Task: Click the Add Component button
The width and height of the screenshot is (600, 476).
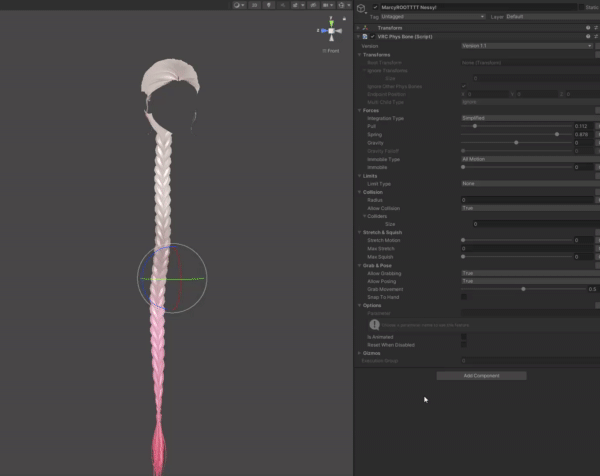Action: [x=481, y=375]
